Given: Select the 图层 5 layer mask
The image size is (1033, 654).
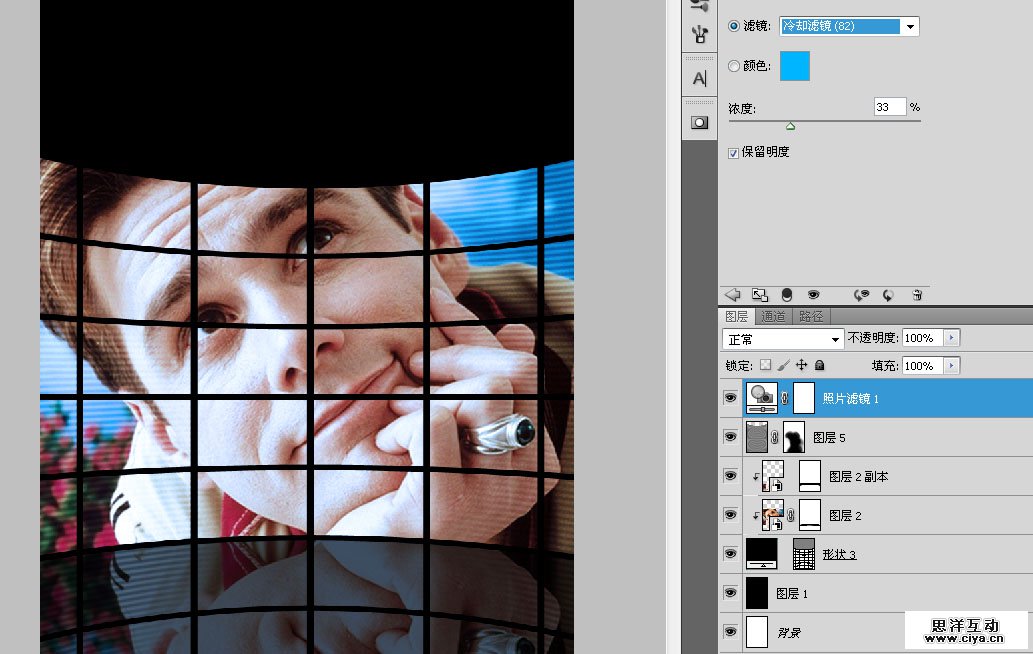Looking at the screenshot, I should (x=794, y=437).
